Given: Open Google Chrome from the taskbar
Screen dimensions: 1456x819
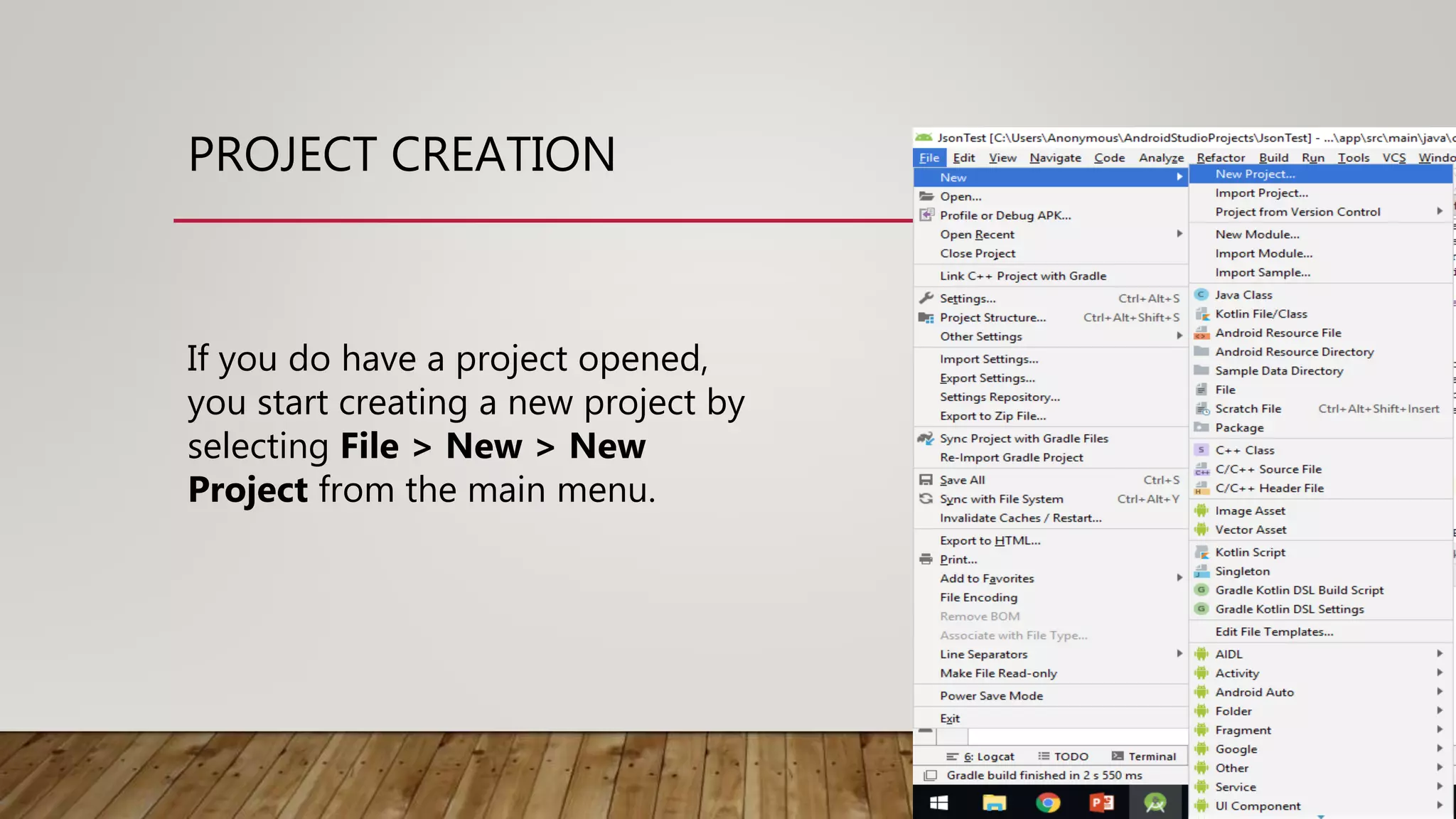Looking at the screenshot, I should point(1048,803).
